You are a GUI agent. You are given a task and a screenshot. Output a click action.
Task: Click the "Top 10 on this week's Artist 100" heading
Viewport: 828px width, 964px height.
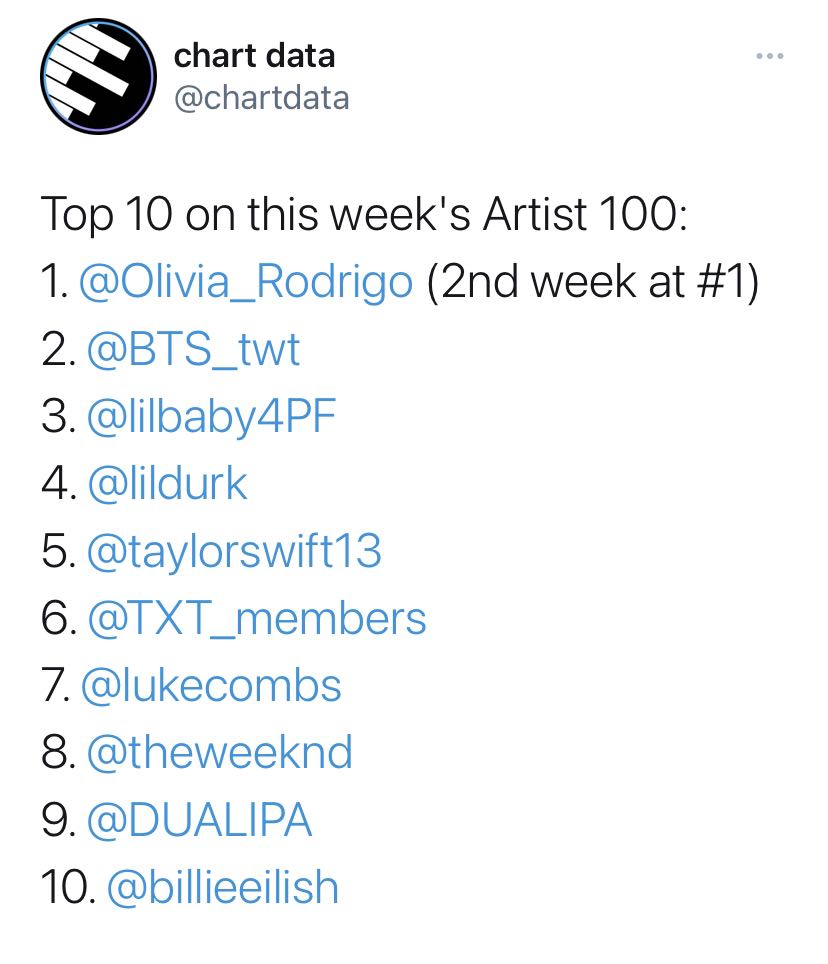point(364,215)
